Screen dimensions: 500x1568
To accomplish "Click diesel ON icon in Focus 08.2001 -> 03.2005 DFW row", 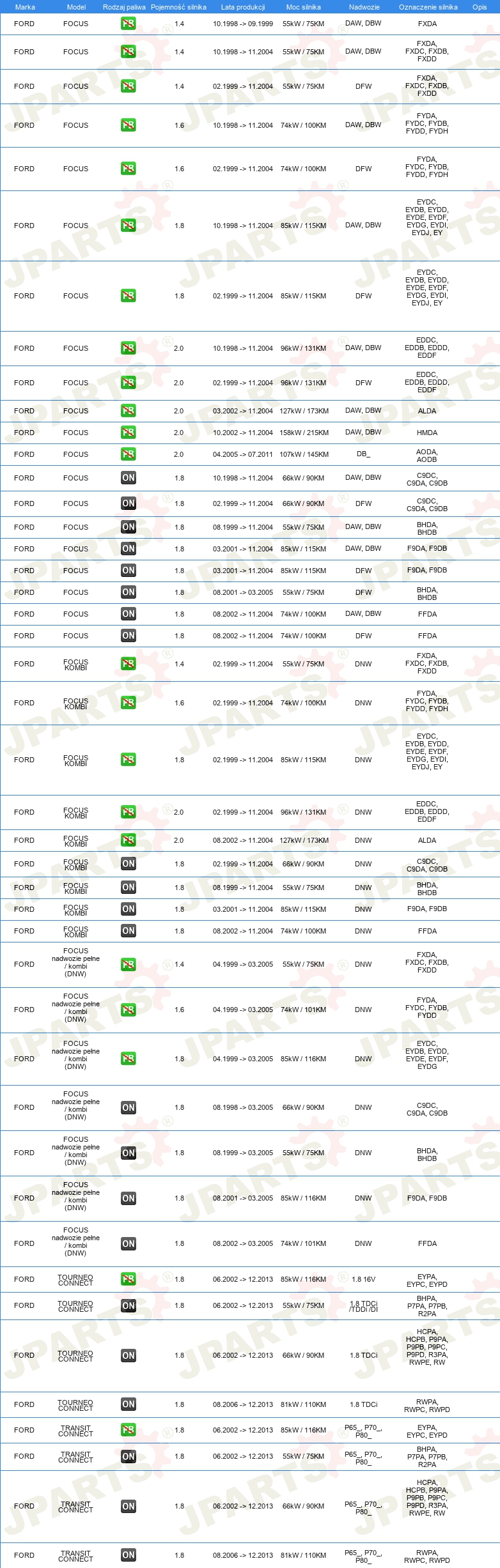I will point(128,592).
